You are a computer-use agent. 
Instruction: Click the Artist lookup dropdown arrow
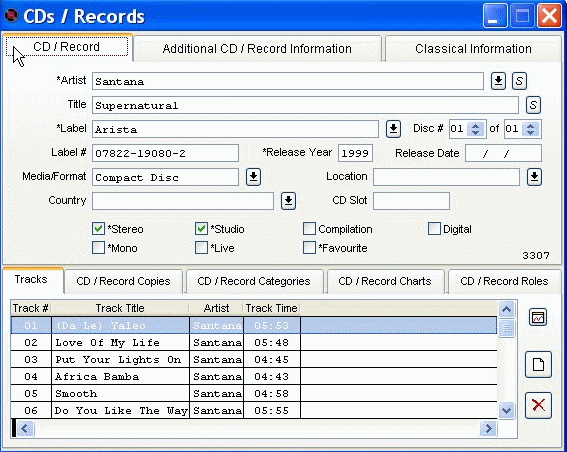click(498, 81)
